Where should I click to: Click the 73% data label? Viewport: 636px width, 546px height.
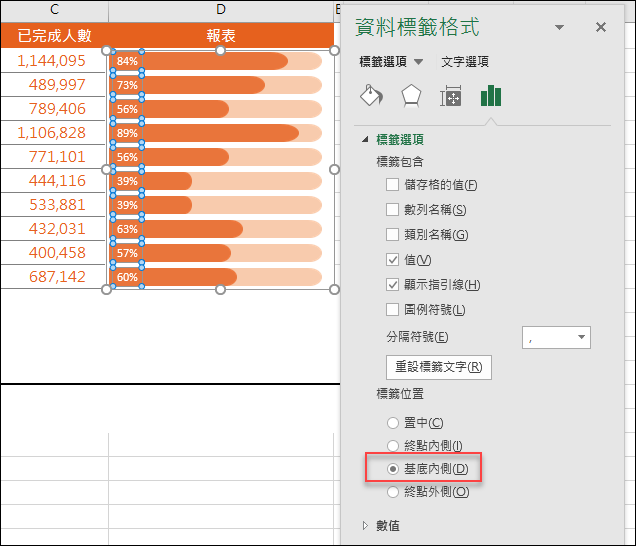click(x=127, y=85)
